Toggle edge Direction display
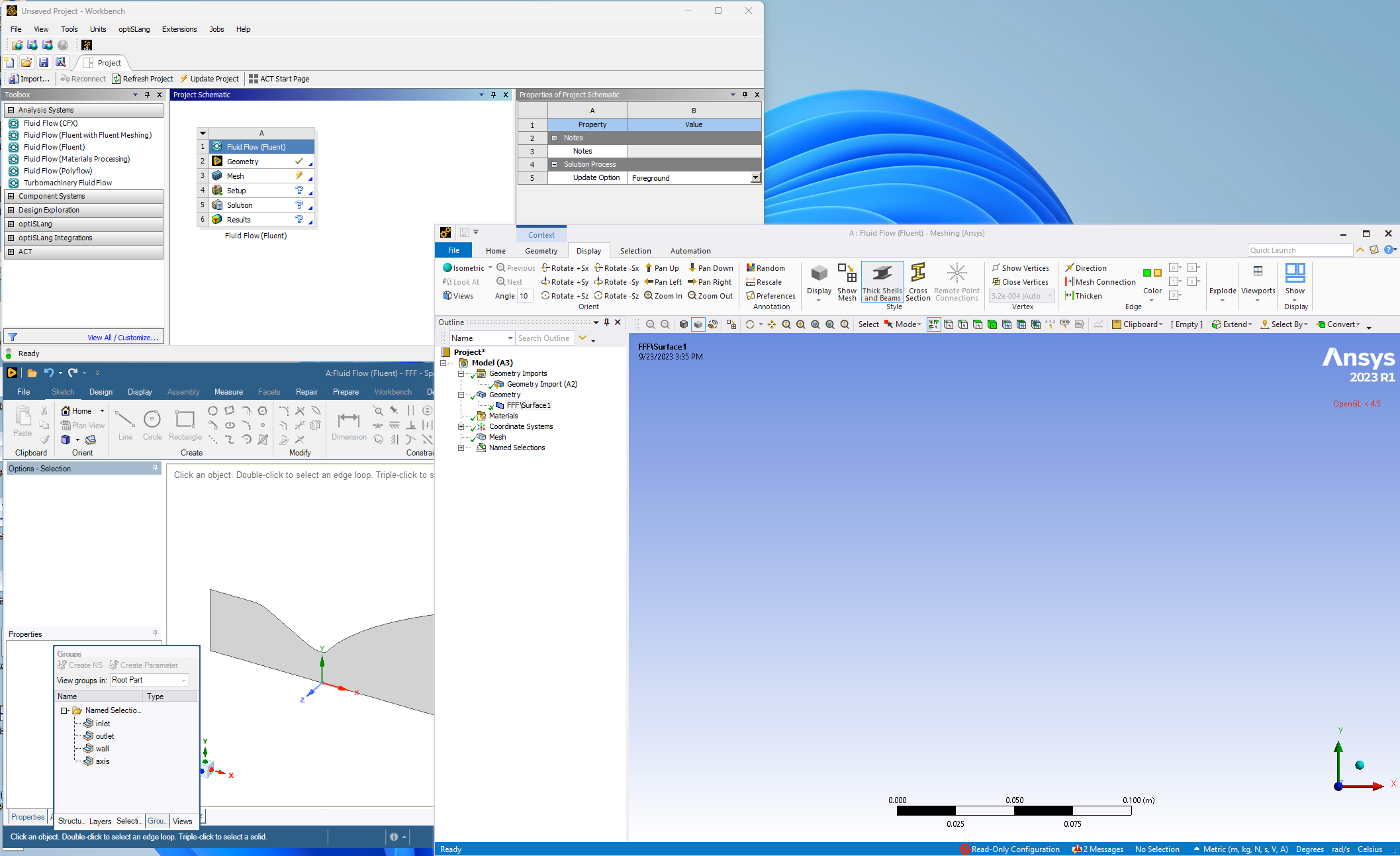This screenshot has width=1400, height=856. click(1086, 268)
